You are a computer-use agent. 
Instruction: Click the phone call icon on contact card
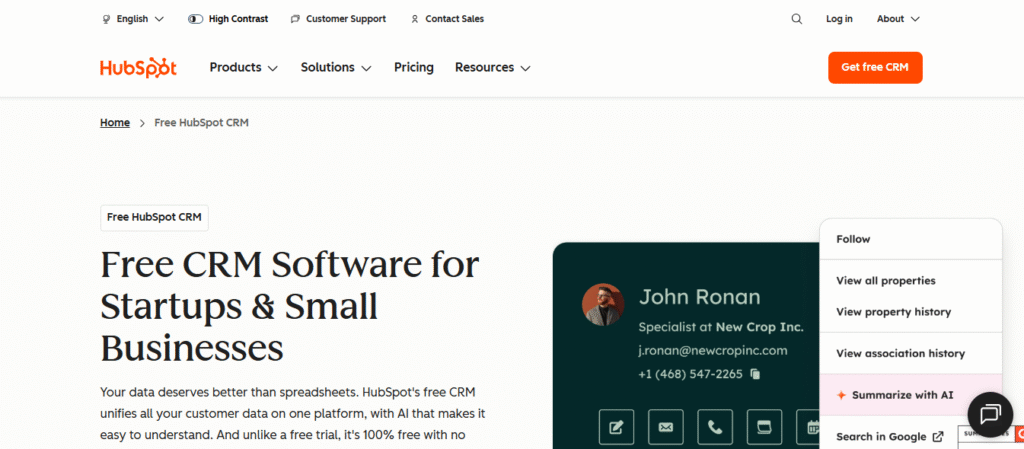715,427
